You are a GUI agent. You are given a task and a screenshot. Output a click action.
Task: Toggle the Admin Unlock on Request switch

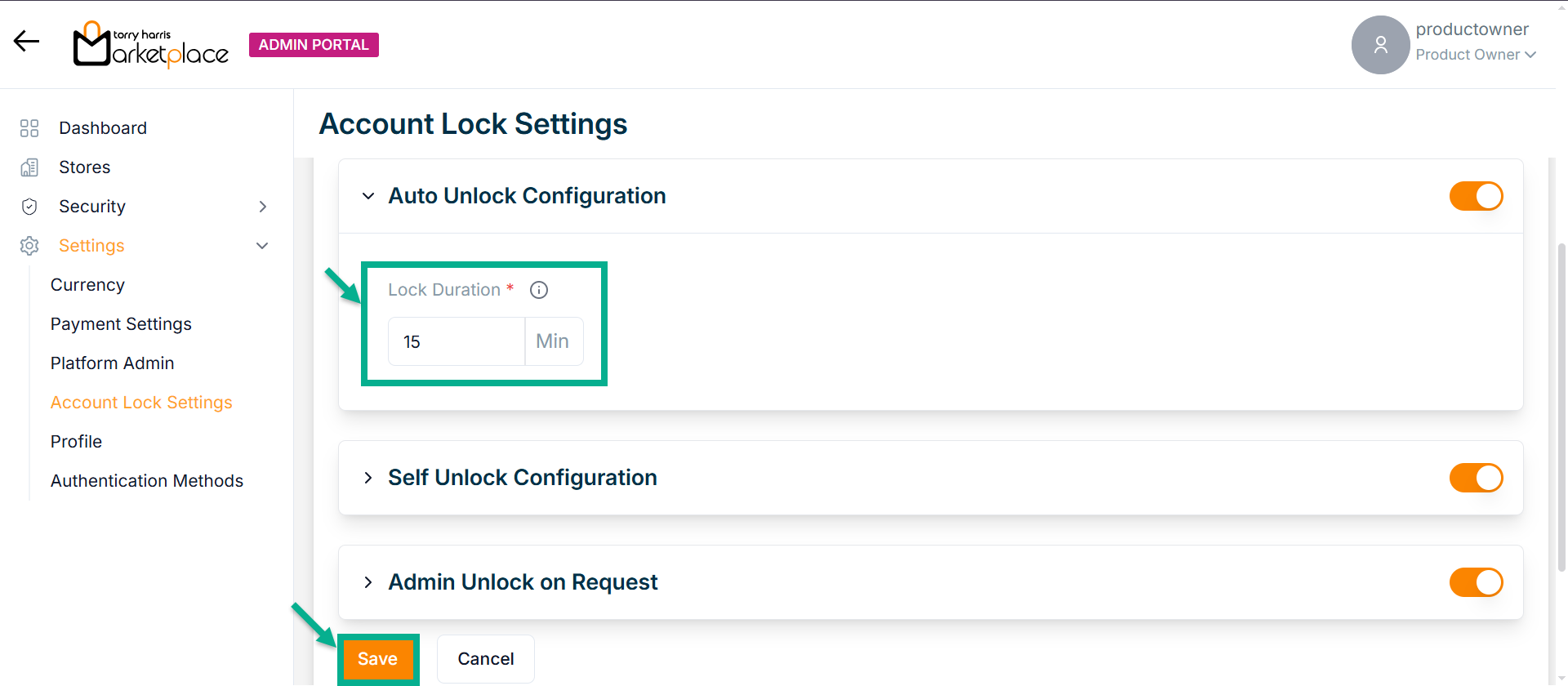click(x=1476, y=582)
